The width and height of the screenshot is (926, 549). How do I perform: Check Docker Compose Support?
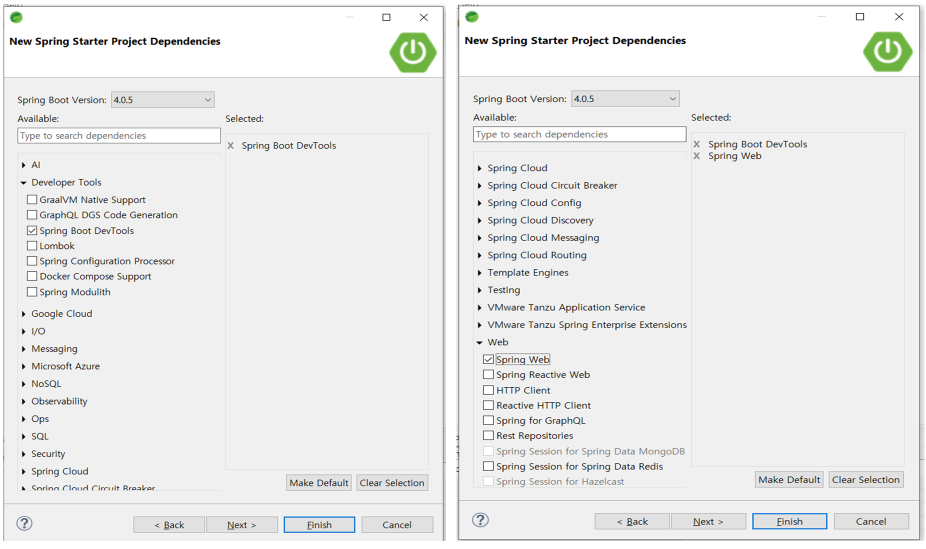[x=32, y=276]
